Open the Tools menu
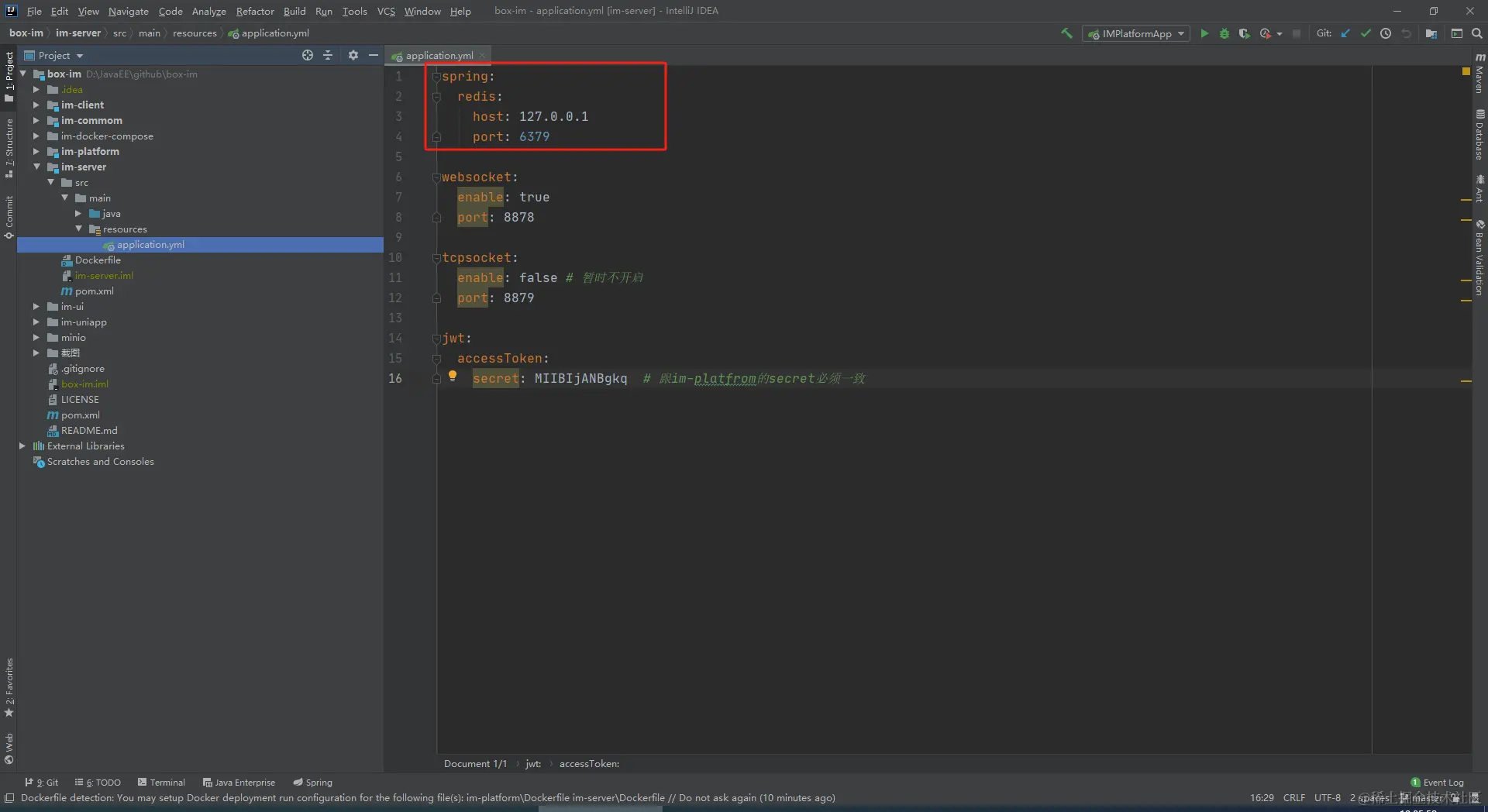This screenshot has width=1488, height=812. click(x=354, y=11)
